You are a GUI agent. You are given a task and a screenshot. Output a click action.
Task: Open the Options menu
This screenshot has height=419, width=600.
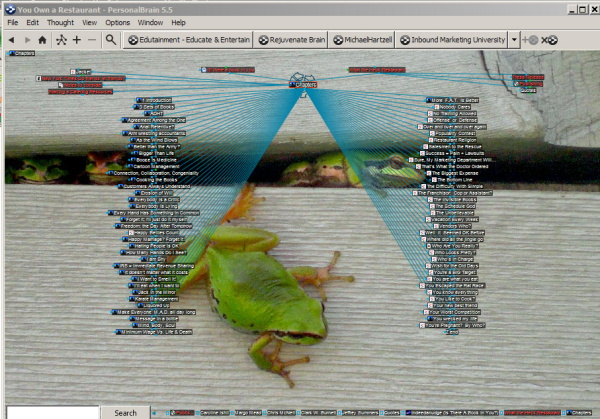click(117, 21)
